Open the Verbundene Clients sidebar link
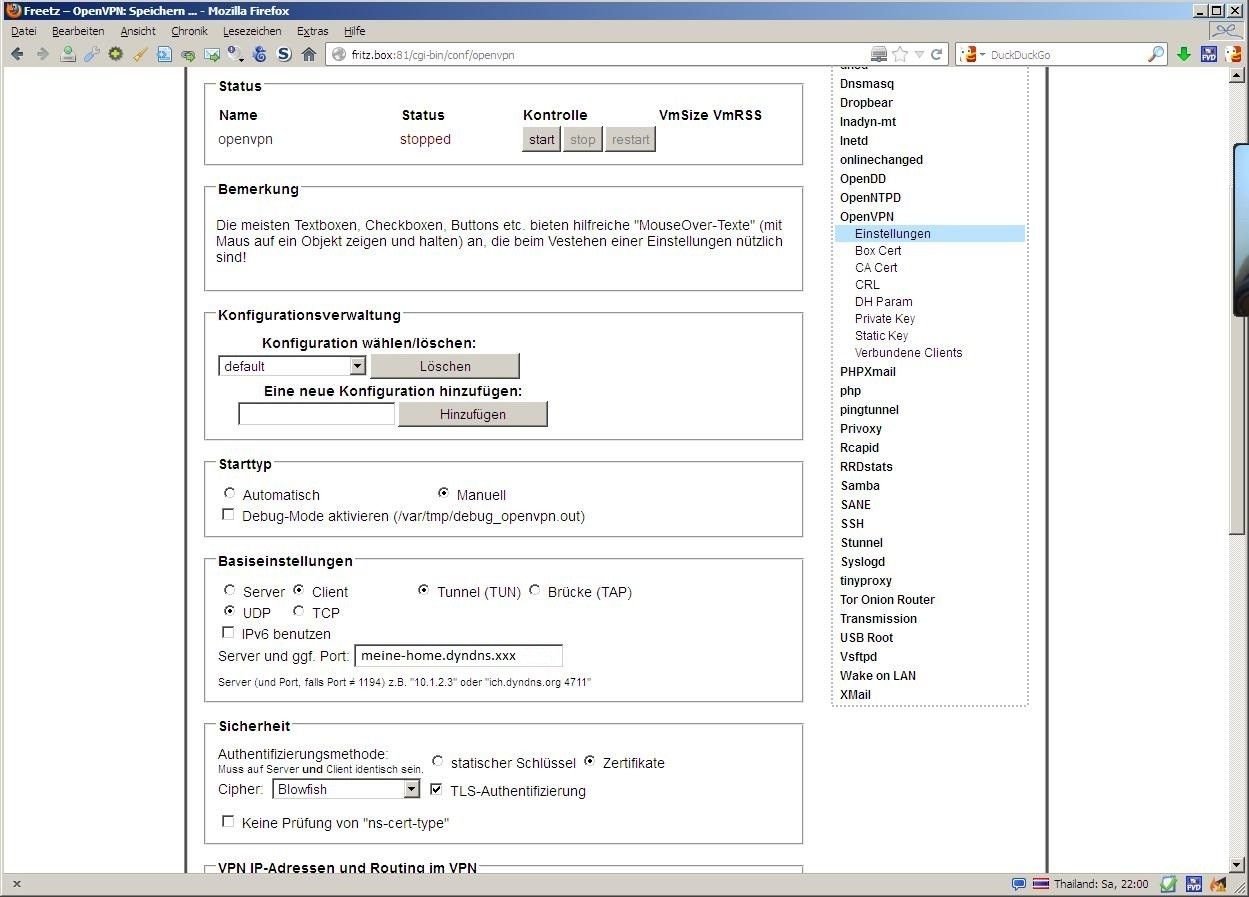Image resolution: width=1249 pixels, height=897 pixels. tap(908, 352)
